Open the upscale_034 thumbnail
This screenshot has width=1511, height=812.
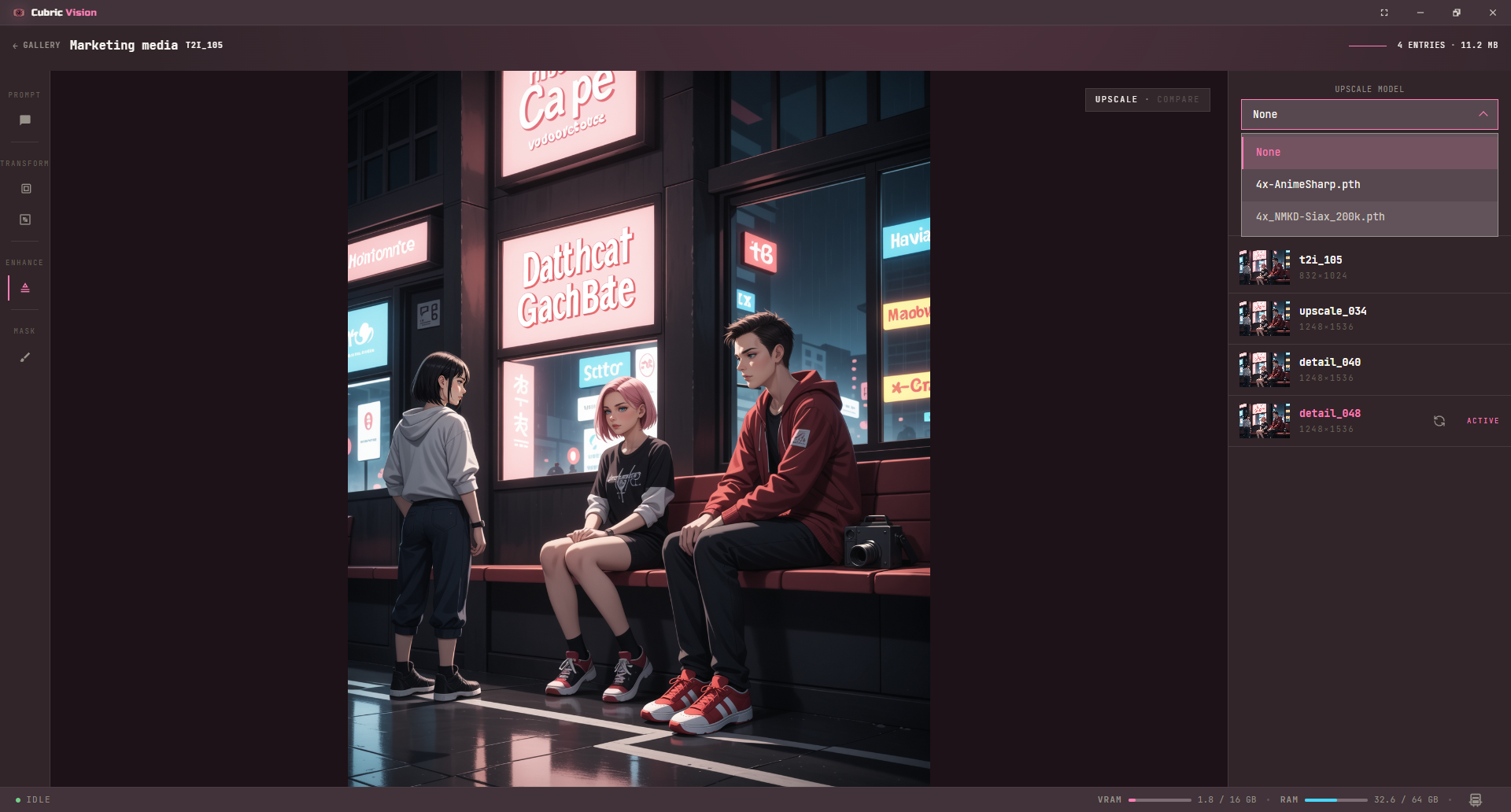1265,319
